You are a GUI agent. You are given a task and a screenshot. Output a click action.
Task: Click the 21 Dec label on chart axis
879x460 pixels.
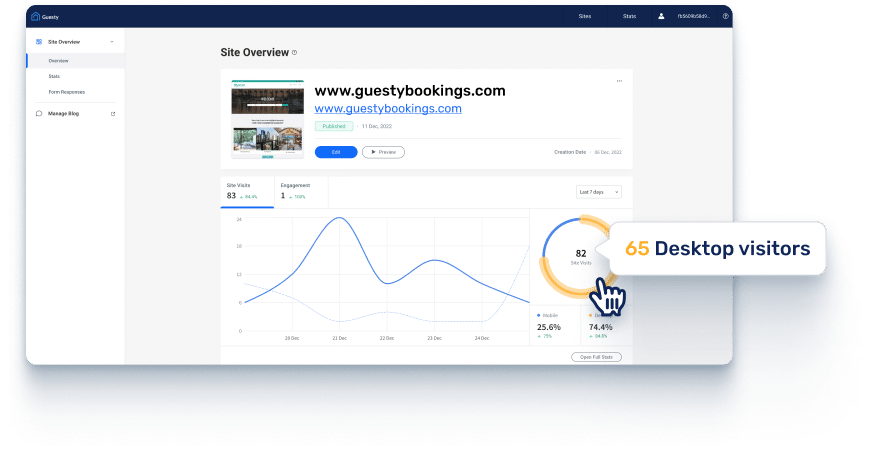pos(339,338)
